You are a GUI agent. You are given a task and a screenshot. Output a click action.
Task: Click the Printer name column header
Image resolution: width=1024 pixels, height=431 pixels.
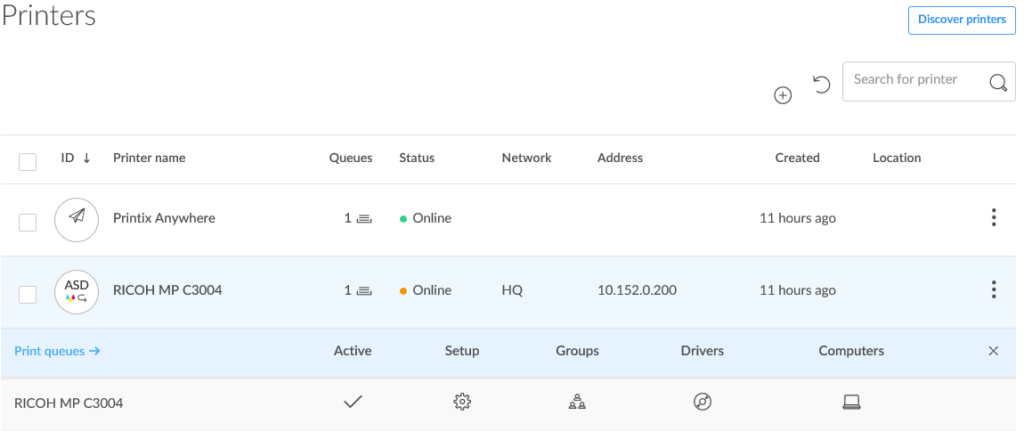tap(149, 158)
